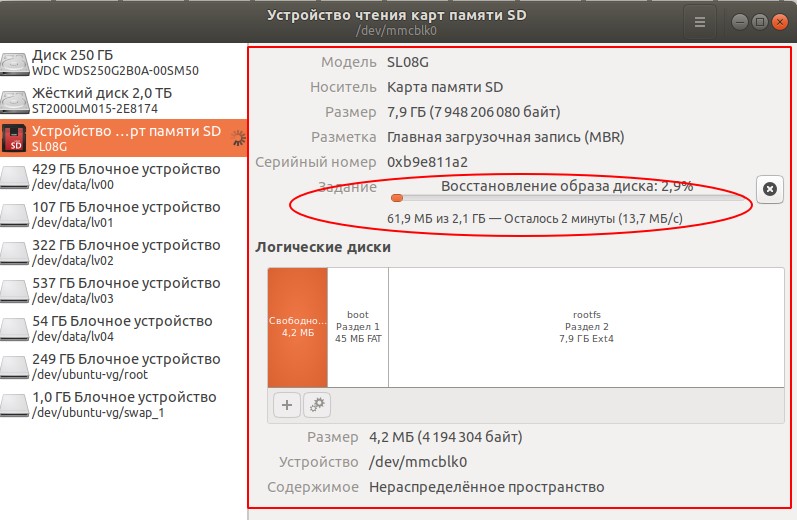Select the 2.0 TB hard disk
Screen dimensions: 797x520
click(x=115, y=100)
